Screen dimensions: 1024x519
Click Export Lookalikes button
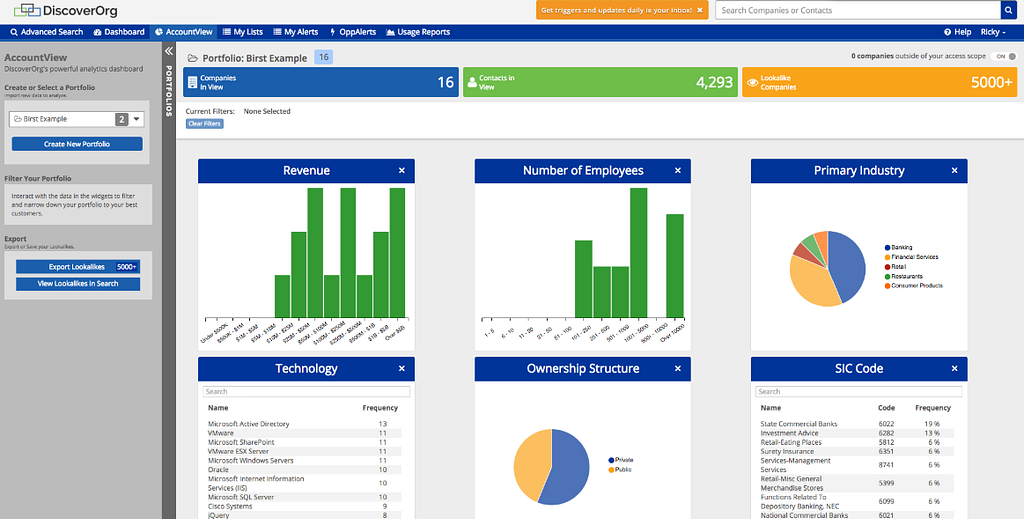pyautogui.click(x=78, y=267)
